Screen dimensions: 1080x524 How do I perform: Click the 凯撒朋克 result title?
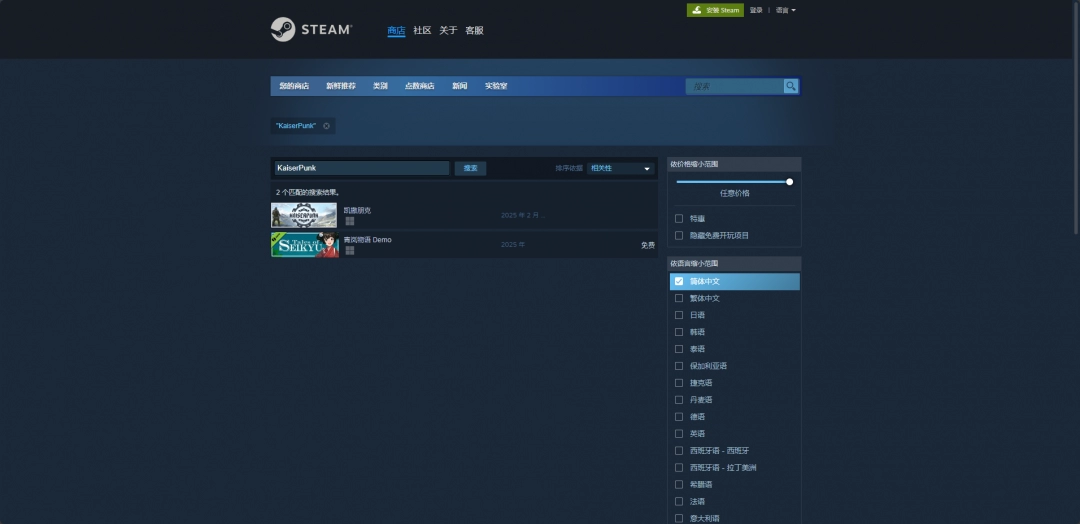click(x=357, y=210)
